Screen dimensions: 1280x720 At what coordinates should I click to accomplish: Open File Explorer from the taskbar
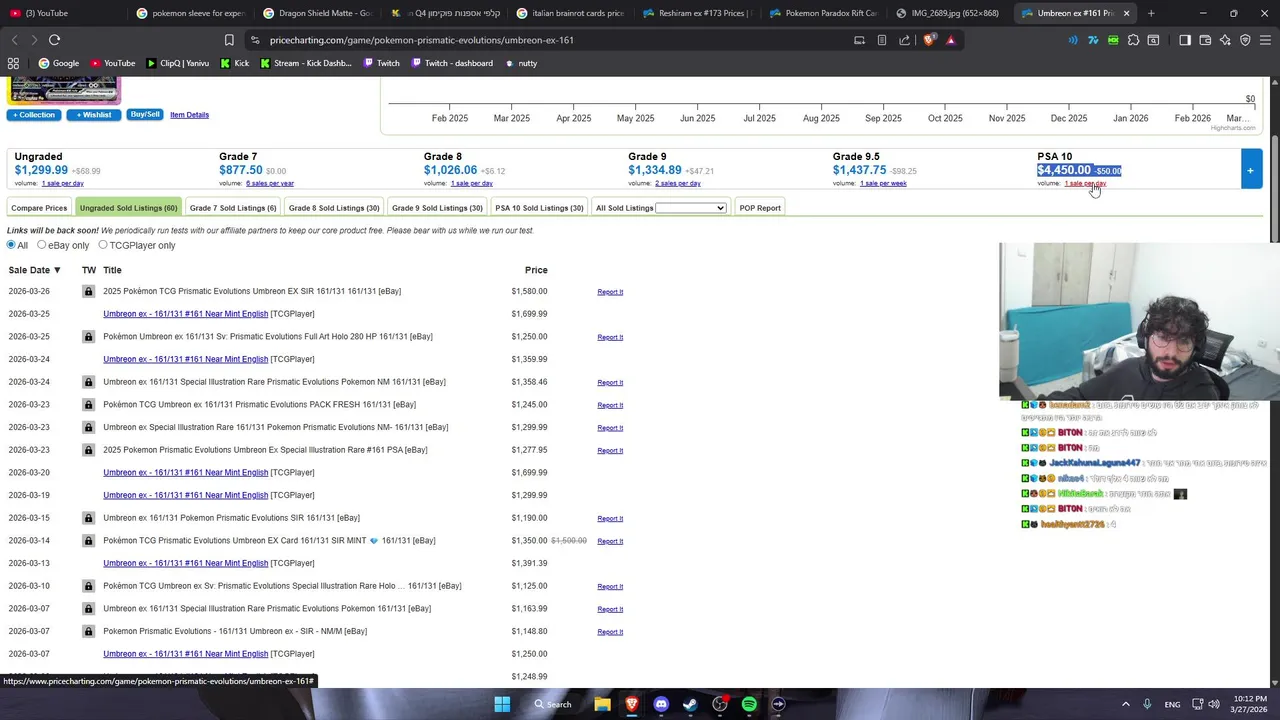602,704
